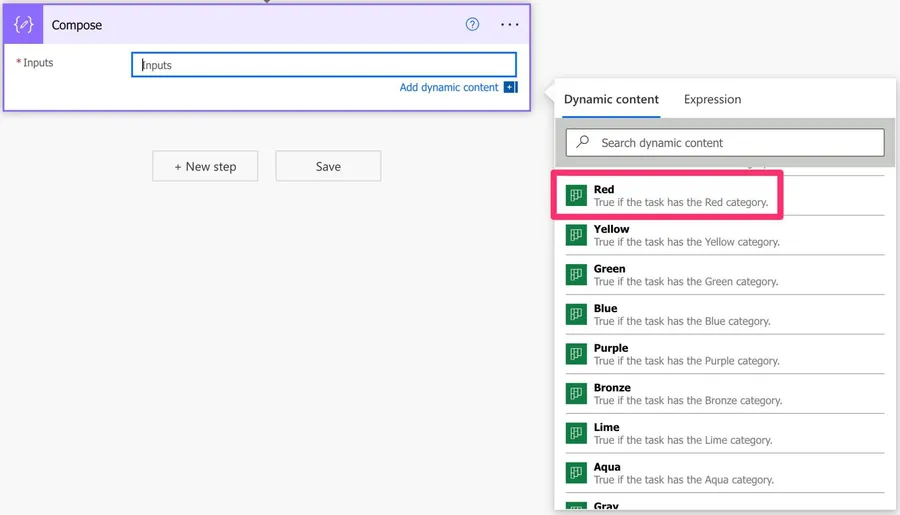Select the Planner icon beside Bronze
This screenshot has height=515, width=900.
[x=576, y=394]
